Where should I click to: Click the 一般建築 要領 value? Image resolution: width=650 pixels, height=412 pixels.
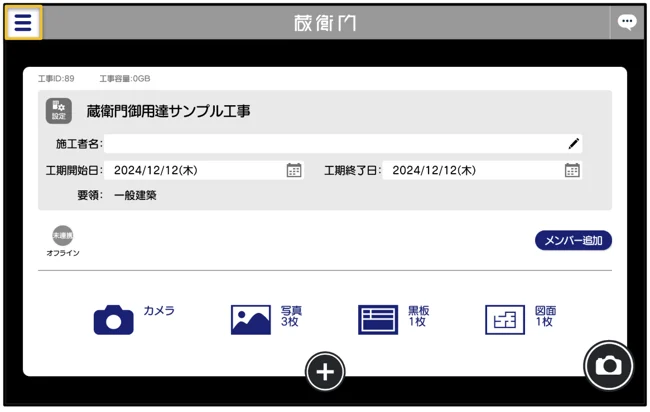pyautogui.click(x=135, y=196)
